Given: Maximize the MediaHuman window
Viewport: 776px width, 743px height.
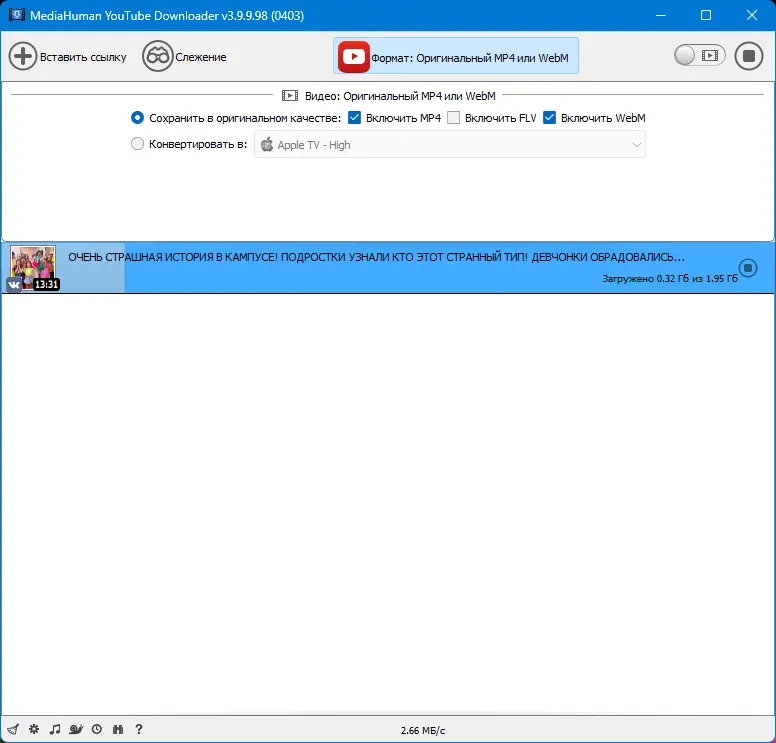Looking at the screenshot, I should click(706, 15).
